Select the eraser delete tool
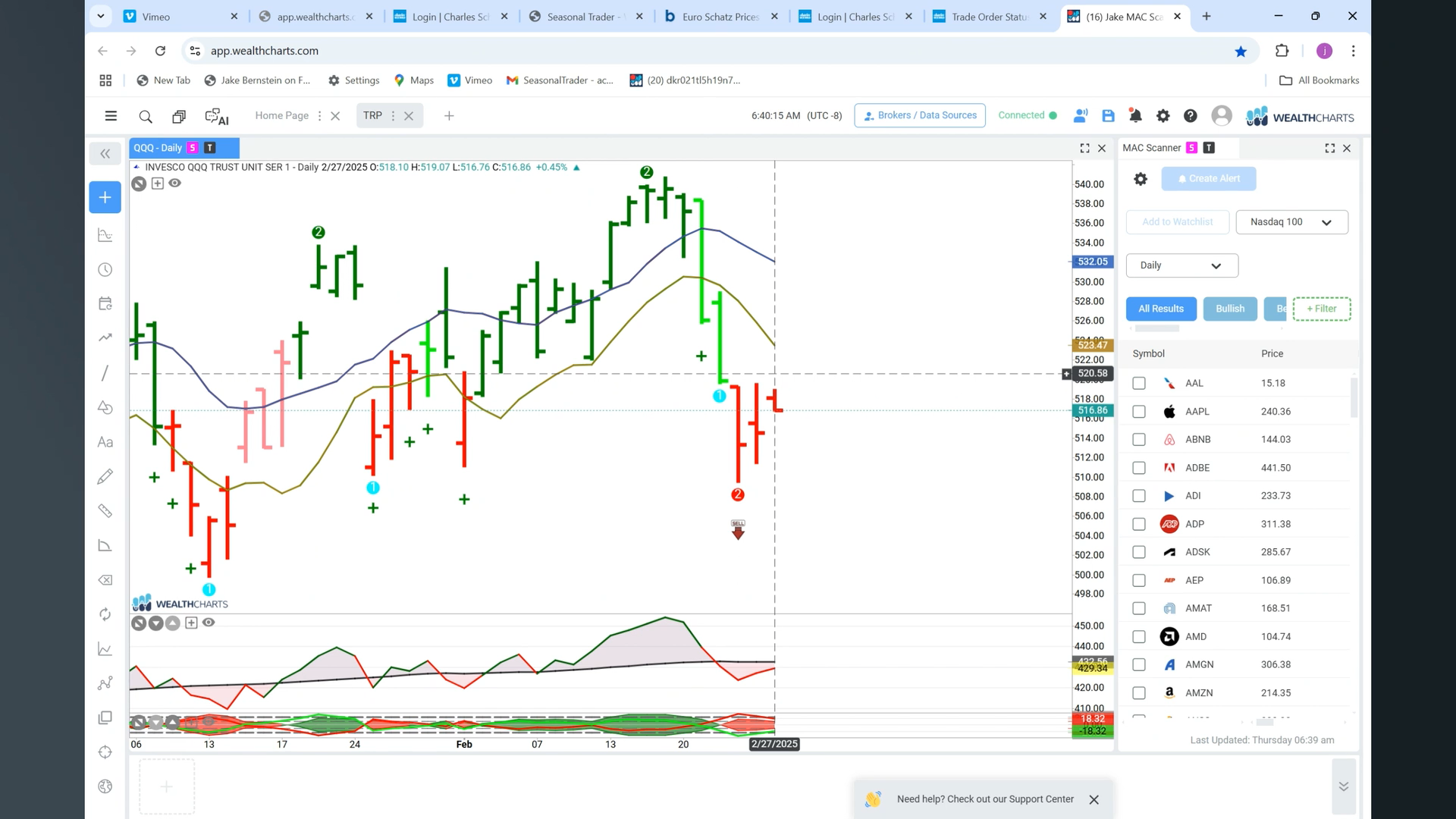This screenshot has height=819, width=1456. point(105,580)
